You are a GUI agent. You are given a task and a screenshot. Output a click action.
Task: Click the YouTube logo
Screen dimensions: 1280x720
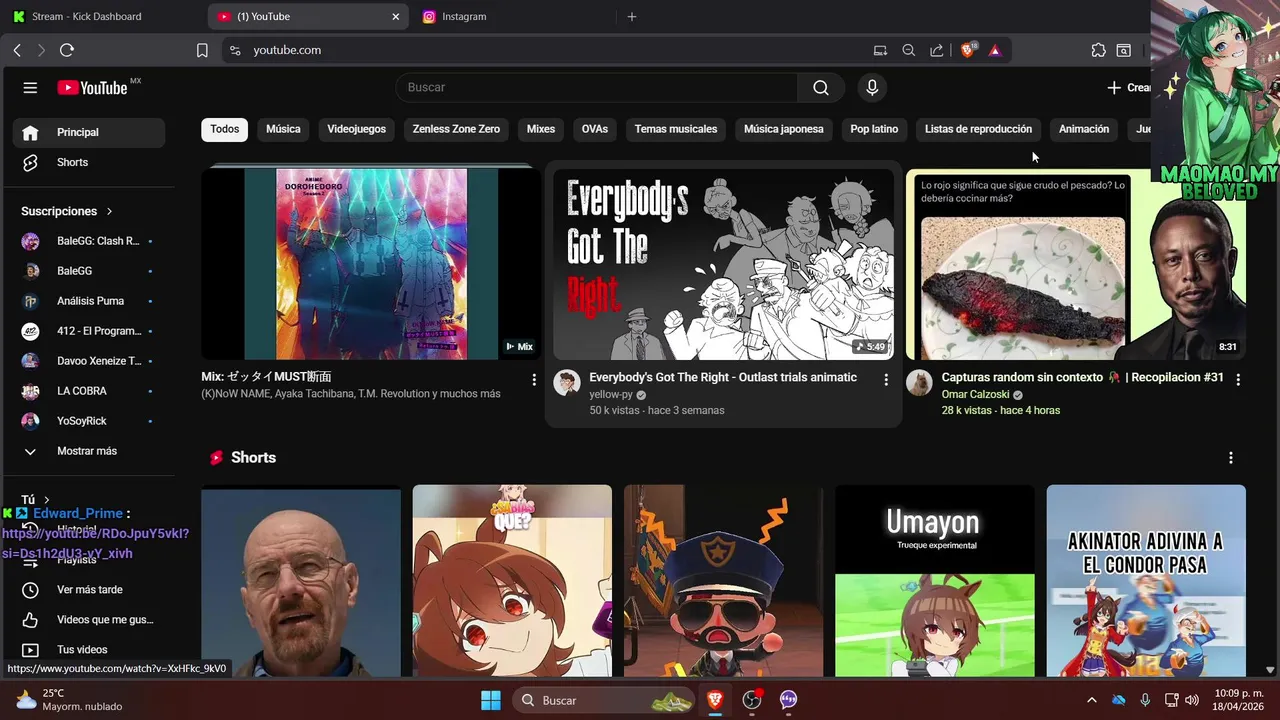point(93,88)
